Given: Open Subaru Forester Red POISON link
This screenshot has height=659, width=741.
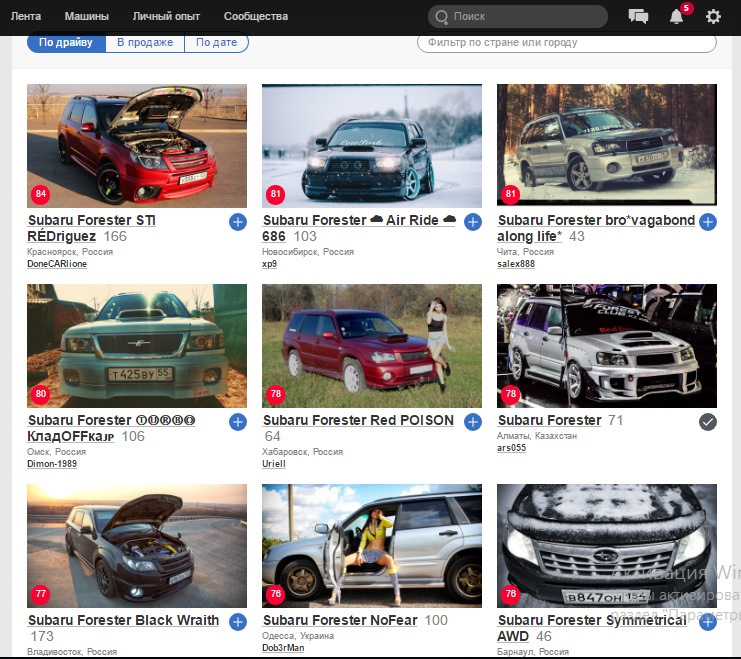Looking at the screenshot, I should pos(358,420).
